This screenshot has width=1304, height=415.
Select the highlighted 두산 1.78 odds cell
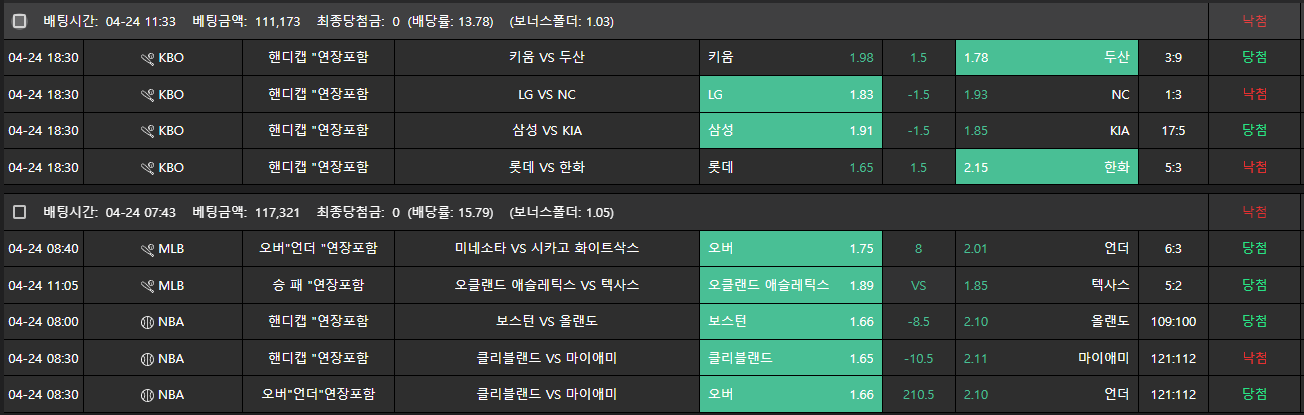1046,58
